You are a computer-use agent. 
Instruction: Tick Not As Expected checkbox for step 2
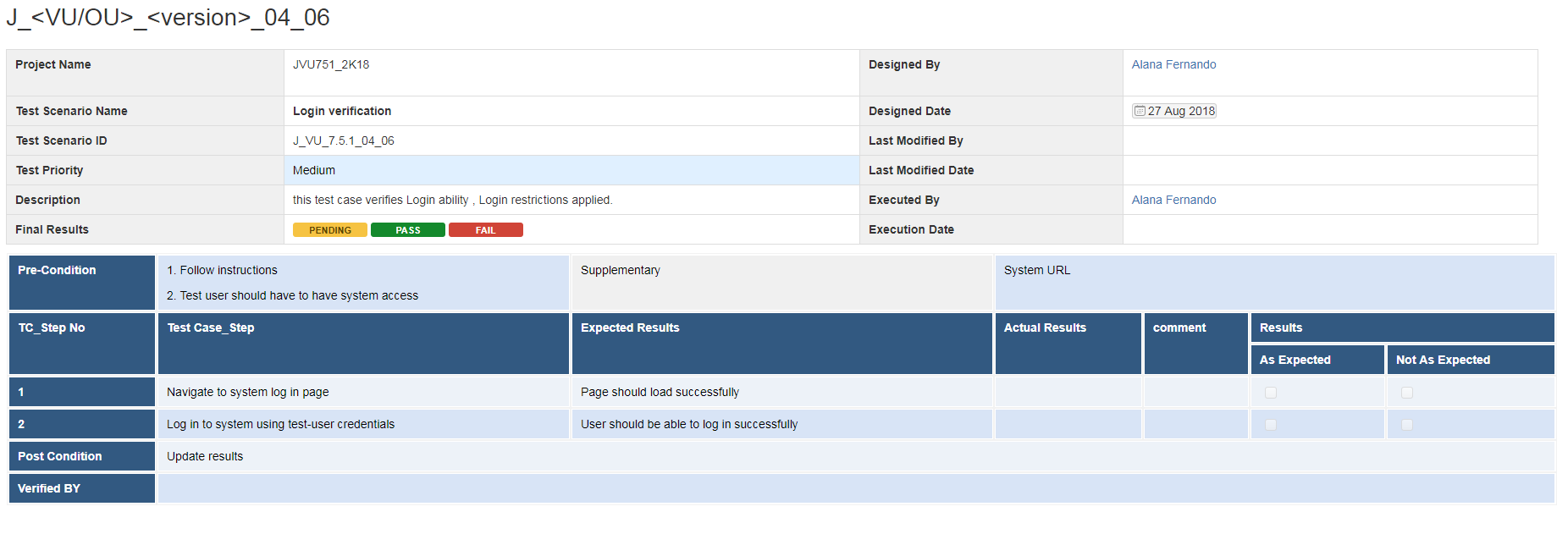tap(1407, 425)
